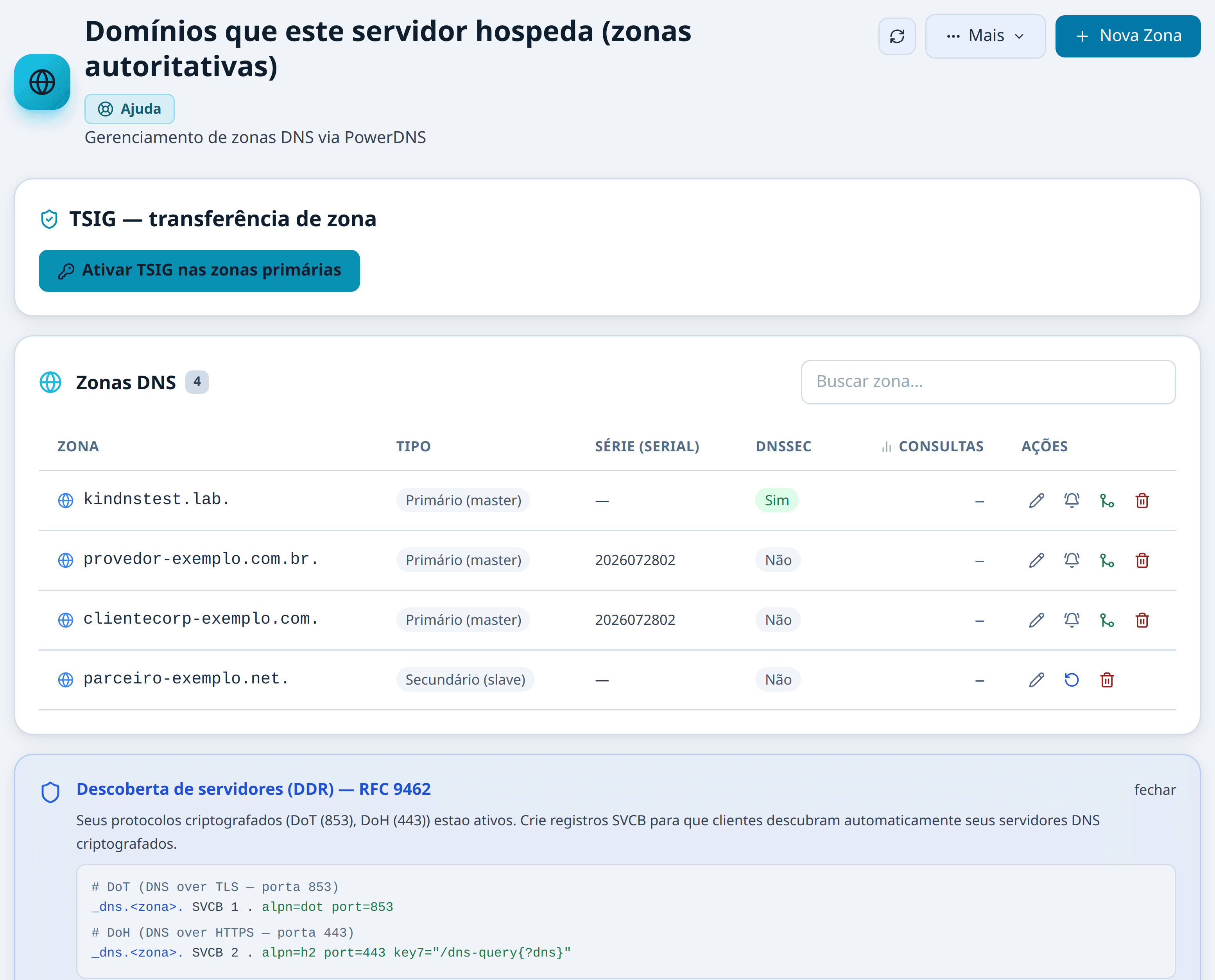Click the DoT SVCB record code line
The width and height of the screenshot is (1215, 980).
coord(242,907)
